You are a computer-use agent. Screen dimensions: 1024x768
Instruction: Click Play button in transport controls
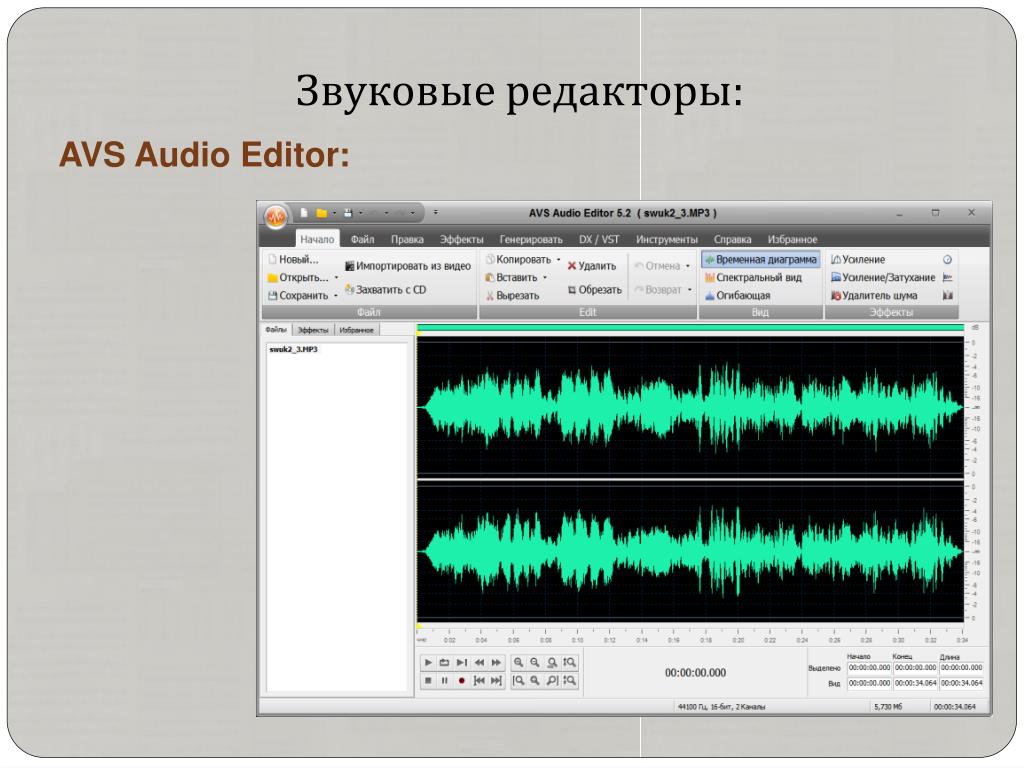click(x=428, y=662)
